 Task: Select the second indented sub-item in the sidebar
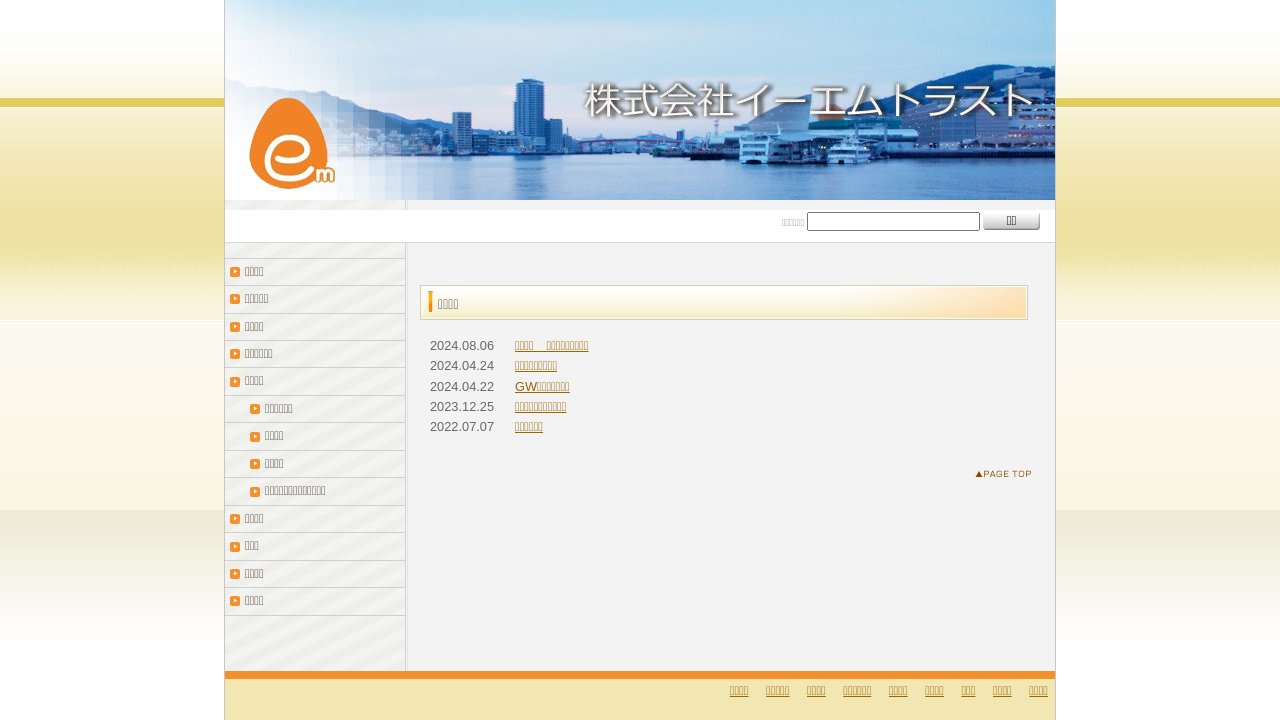click(x=274, y=436)
